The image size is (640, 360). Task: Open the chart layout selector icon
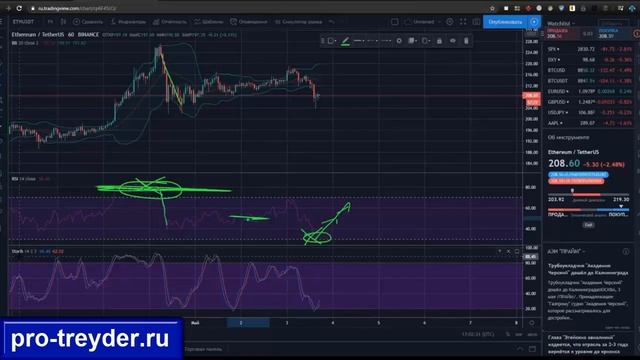pyautogui.click(x=395, y=22)
